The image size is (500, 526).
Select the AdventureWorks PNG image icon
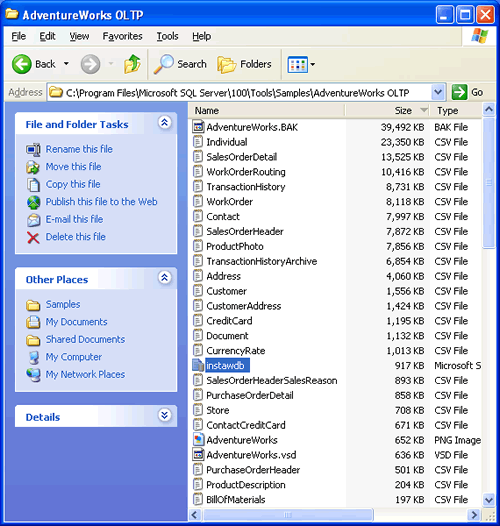pyautogui.click(x=198, y=440)
